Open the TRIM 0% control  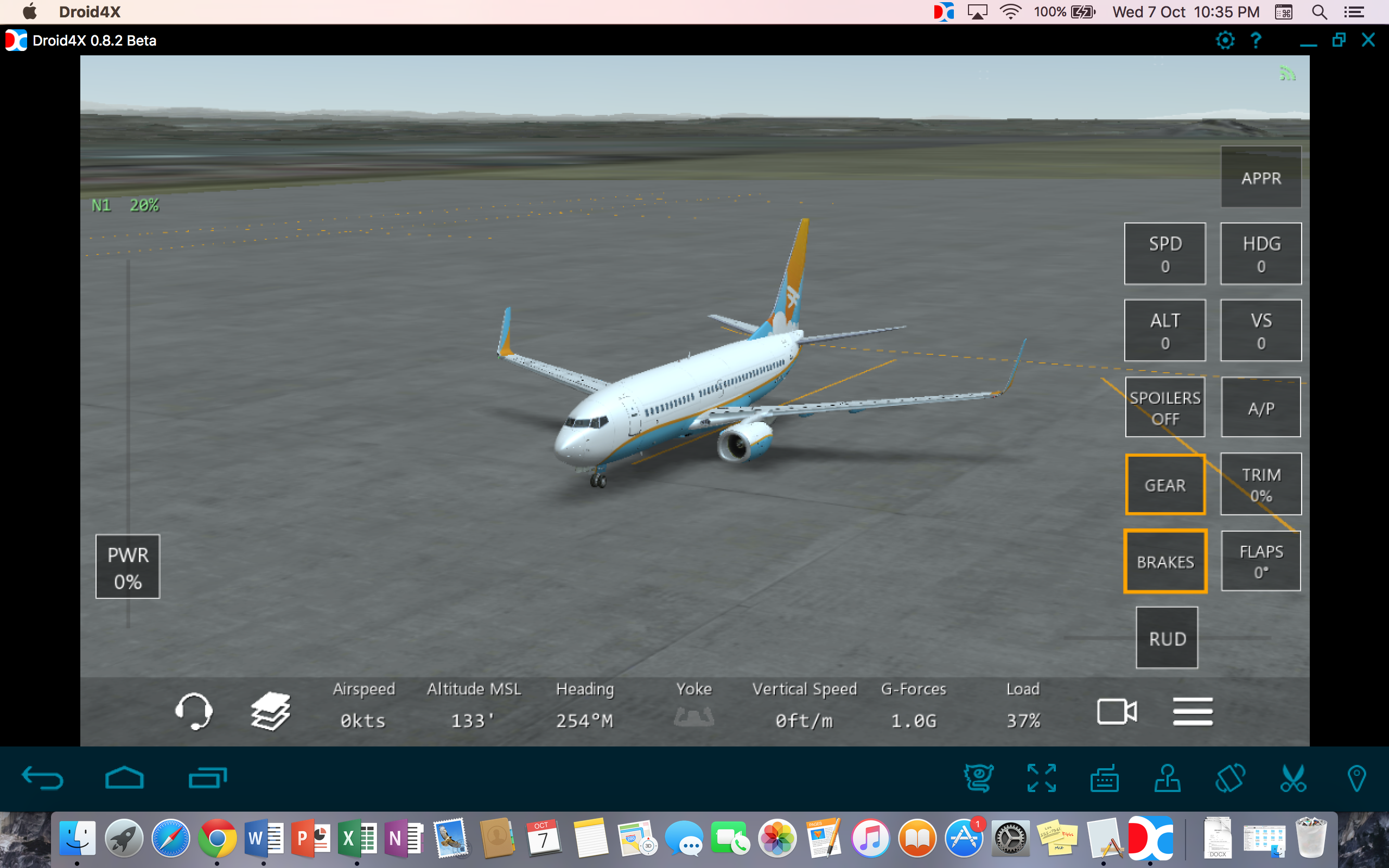(1260, 484)
